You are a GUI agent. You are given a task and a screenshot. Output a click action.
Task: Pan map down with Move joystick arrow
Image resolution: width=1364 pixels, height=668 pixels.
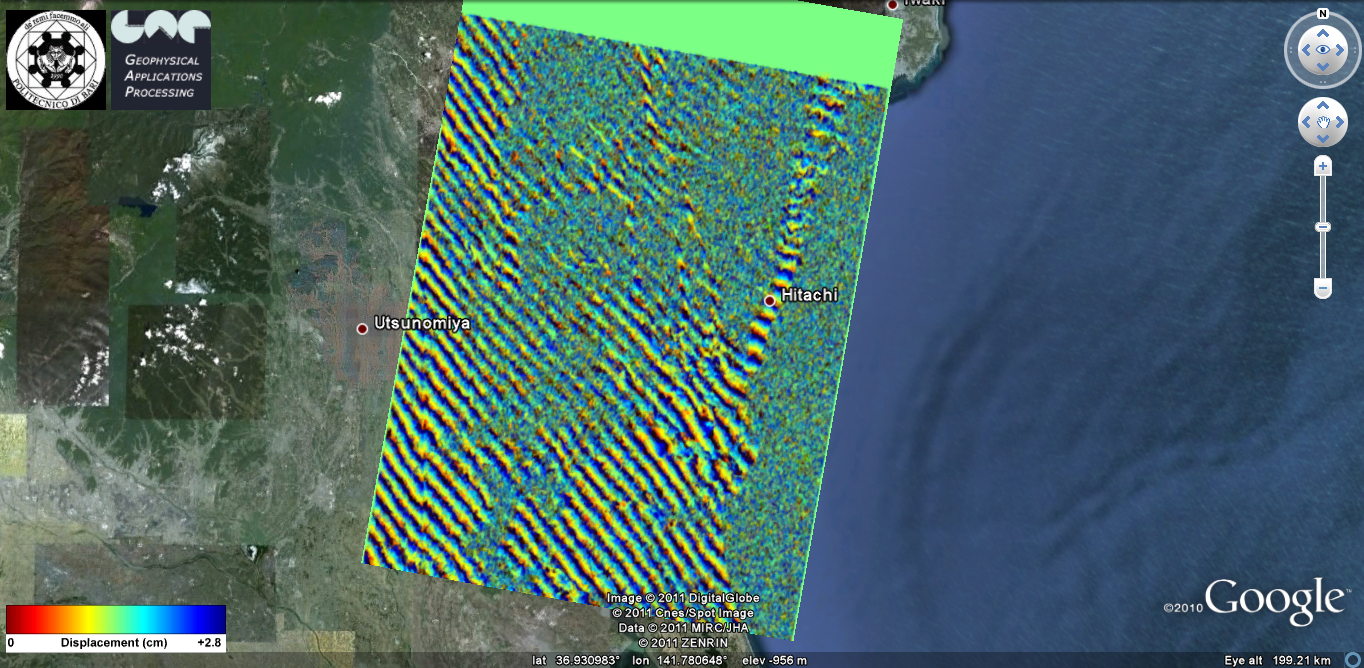coord(1322,140)
